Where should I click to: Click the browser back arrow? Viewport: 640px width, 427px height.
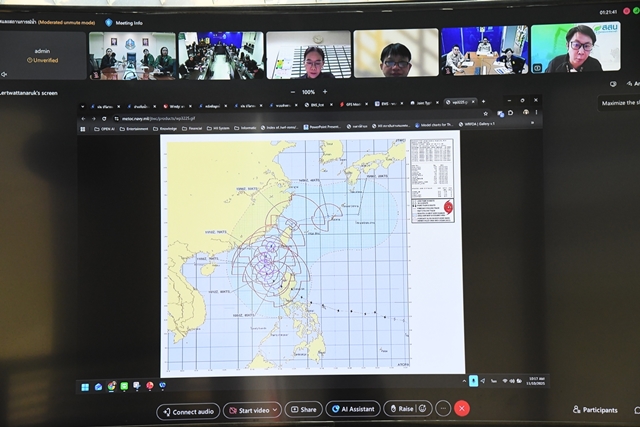(86, 117)
